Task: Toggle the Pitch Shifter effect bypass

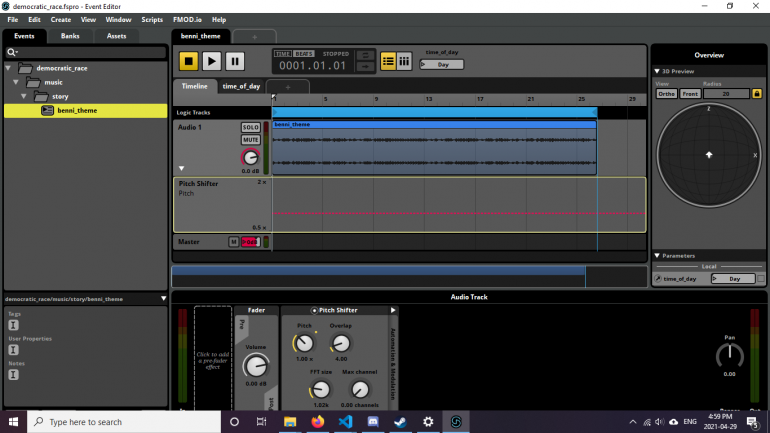Action: (x=314, y=310)
